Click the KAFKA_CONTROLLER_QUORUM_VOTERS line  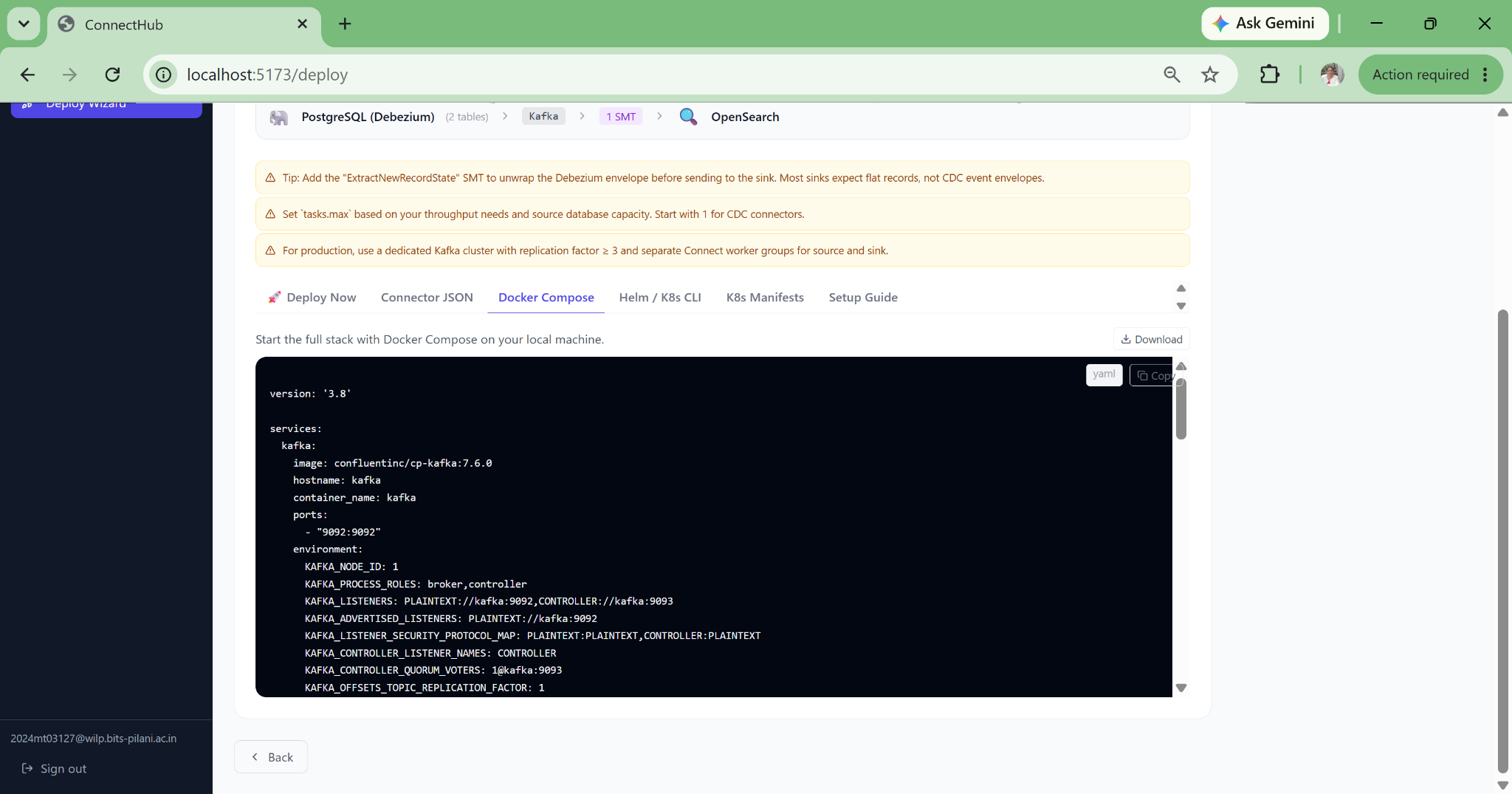tap(433, 671)
